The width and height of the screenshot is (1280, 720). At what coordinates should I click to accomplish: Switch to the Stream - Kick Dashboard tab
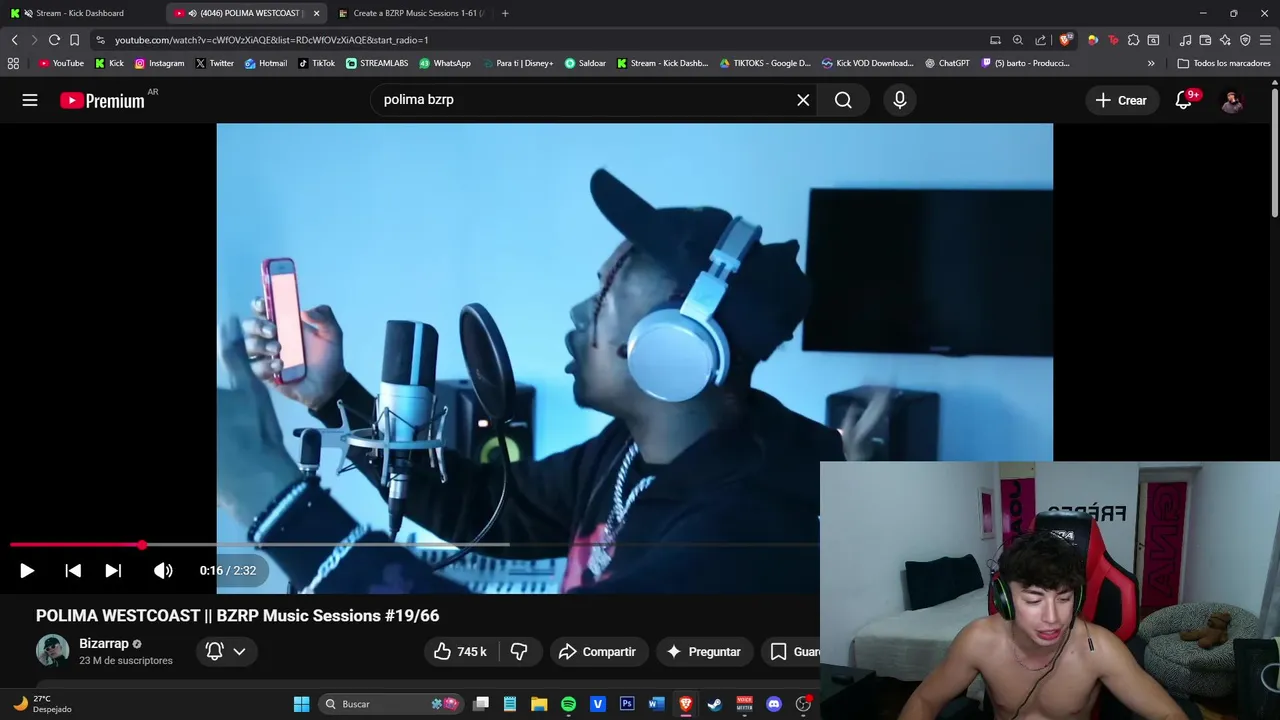tap(80, 13)
